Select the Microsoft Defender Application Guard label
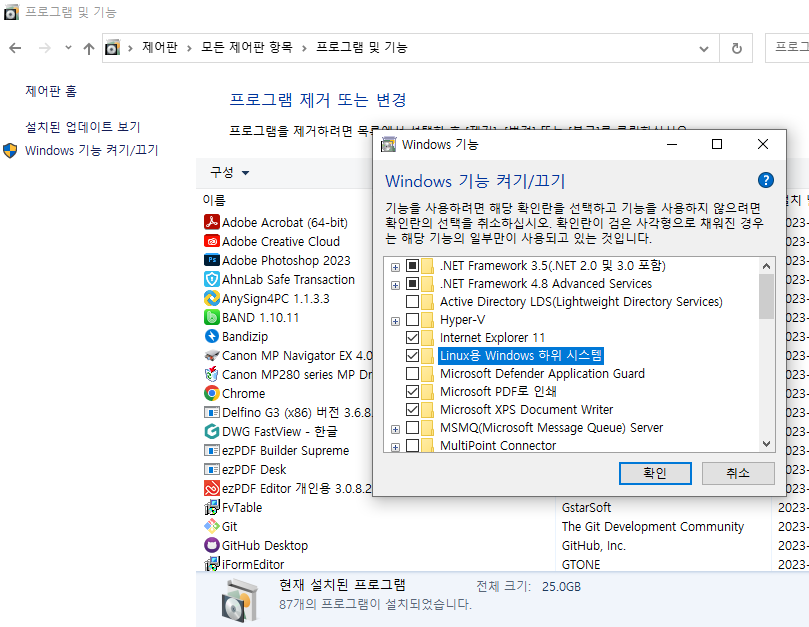 pyautogui.click(x=542, y=374)
